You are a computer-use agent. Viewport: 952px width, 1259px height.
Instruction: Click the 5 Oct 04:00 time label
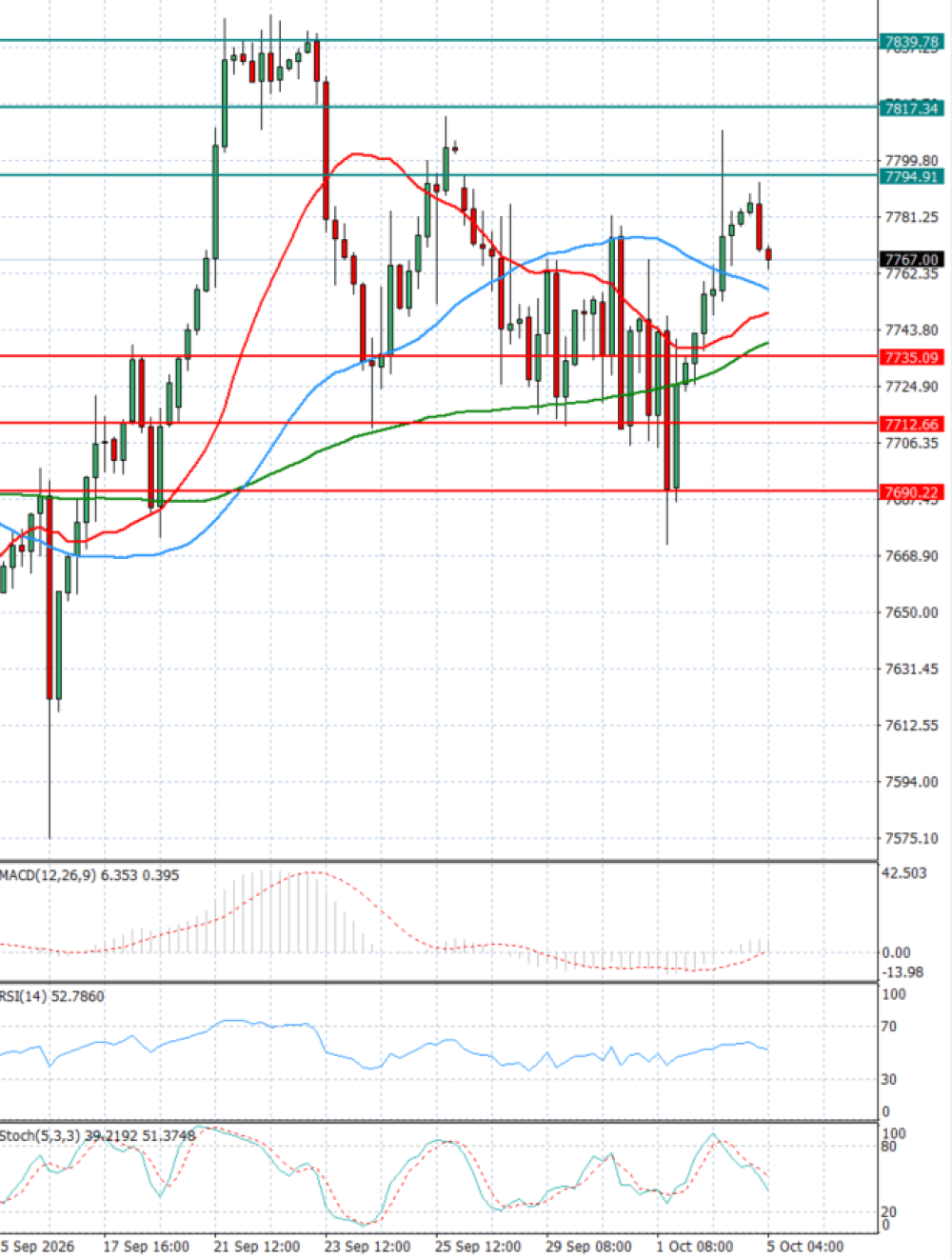[805, 1247]
